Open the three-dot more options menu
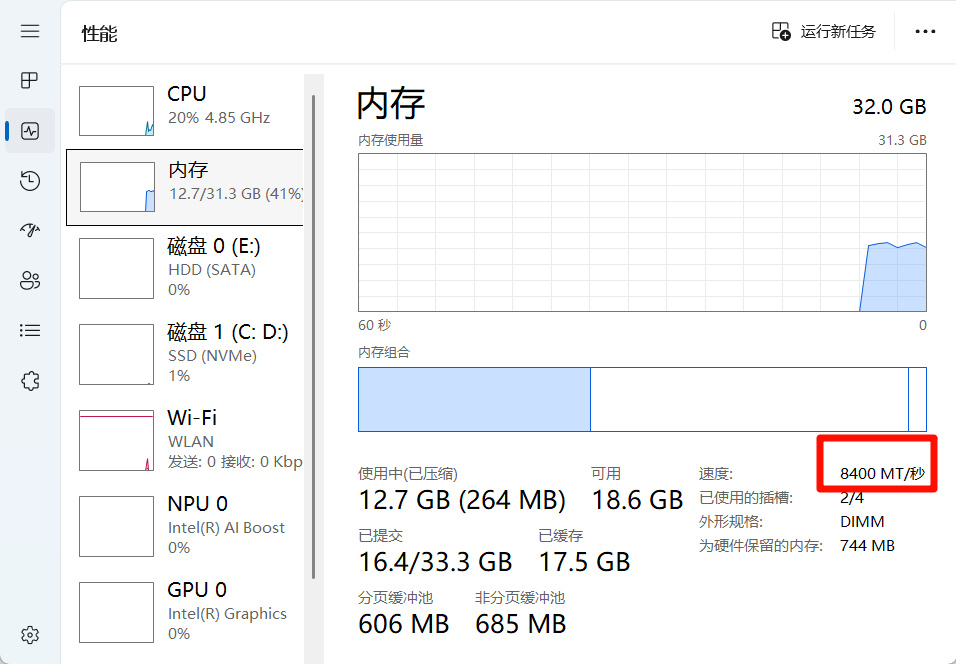 coord(925,31)
